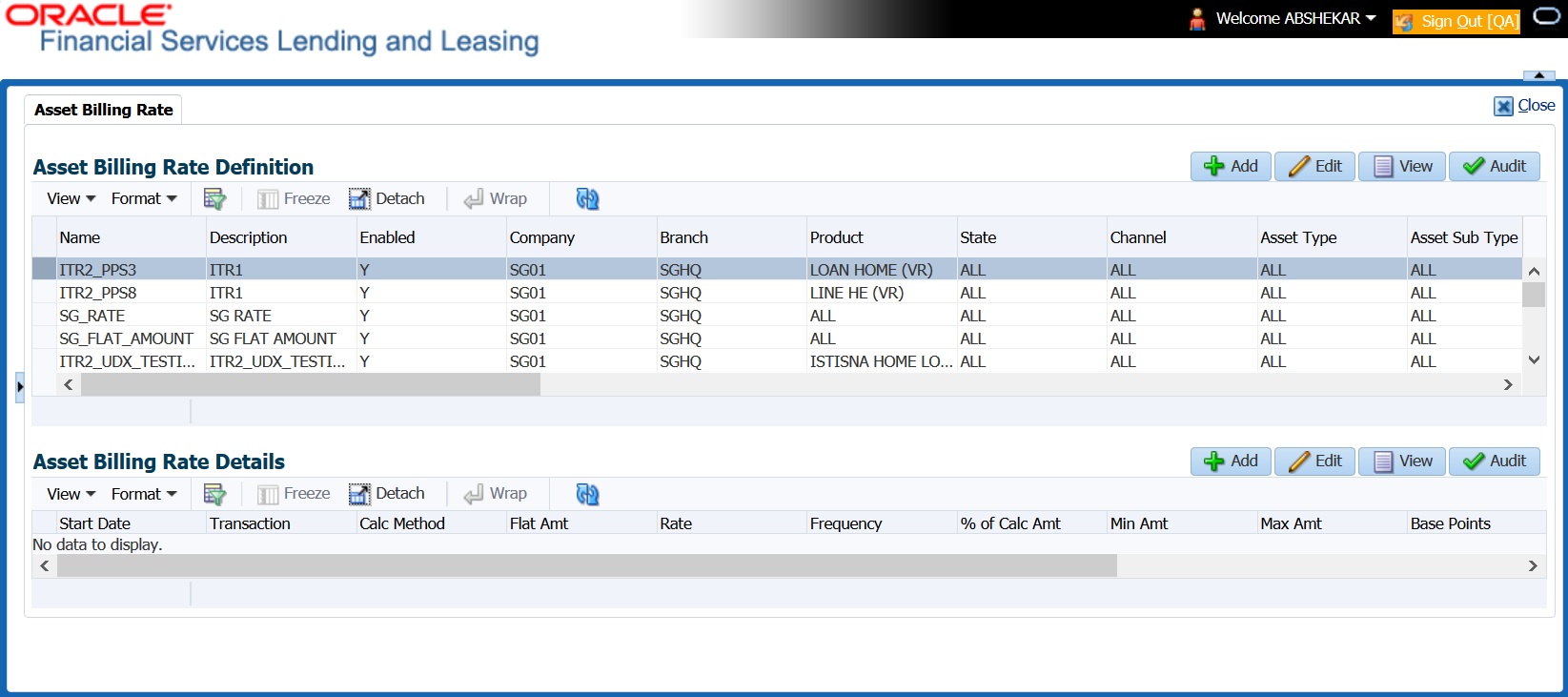View the selected Asset Billing Rate Definition
Image resolution: width=1568 pixels, height=697 pixels.
[x=1402, y=166]
